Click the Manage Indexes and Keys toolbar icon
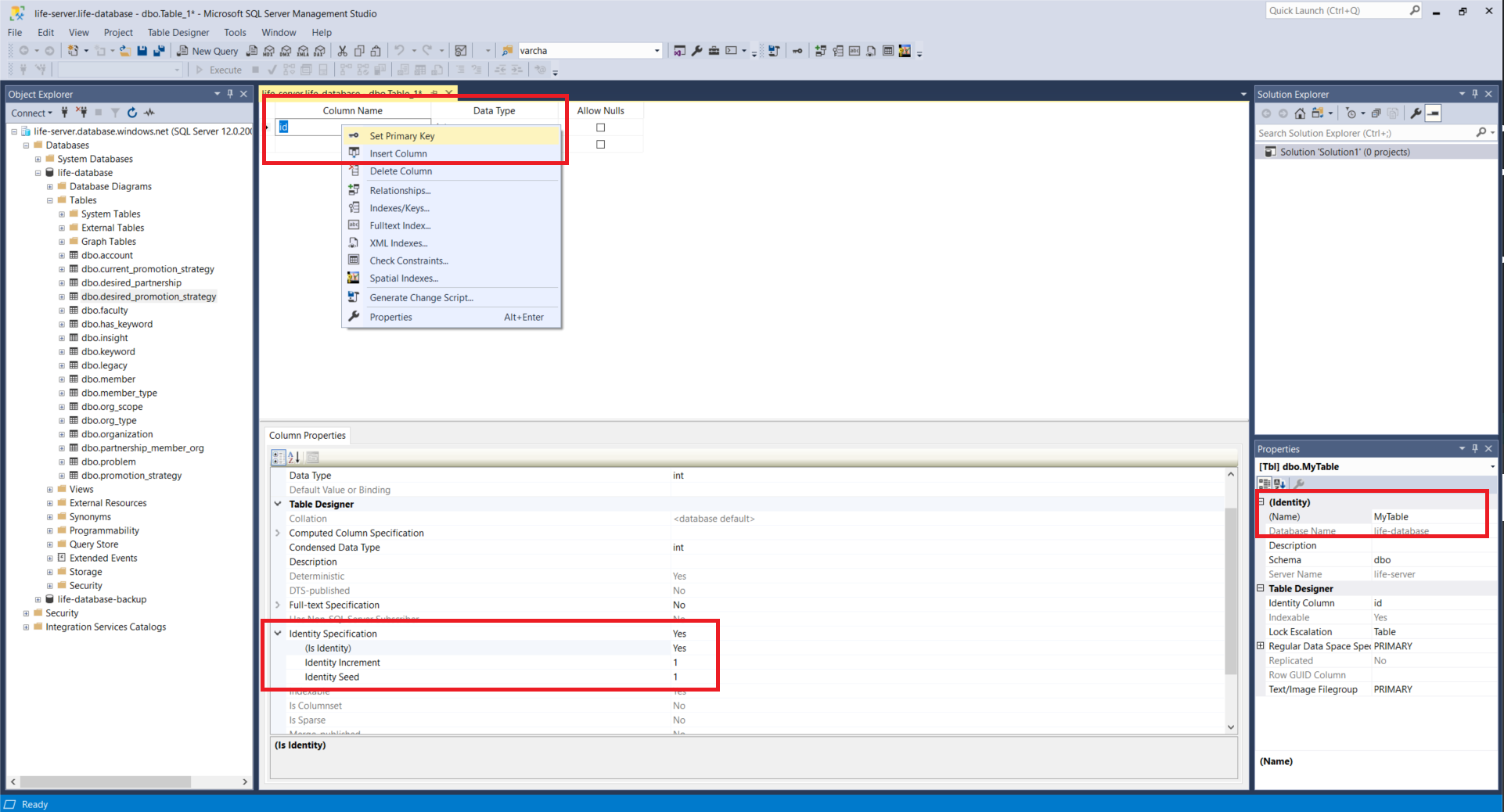The width and height of the screenshot is (1504, 812). [837, 51]
